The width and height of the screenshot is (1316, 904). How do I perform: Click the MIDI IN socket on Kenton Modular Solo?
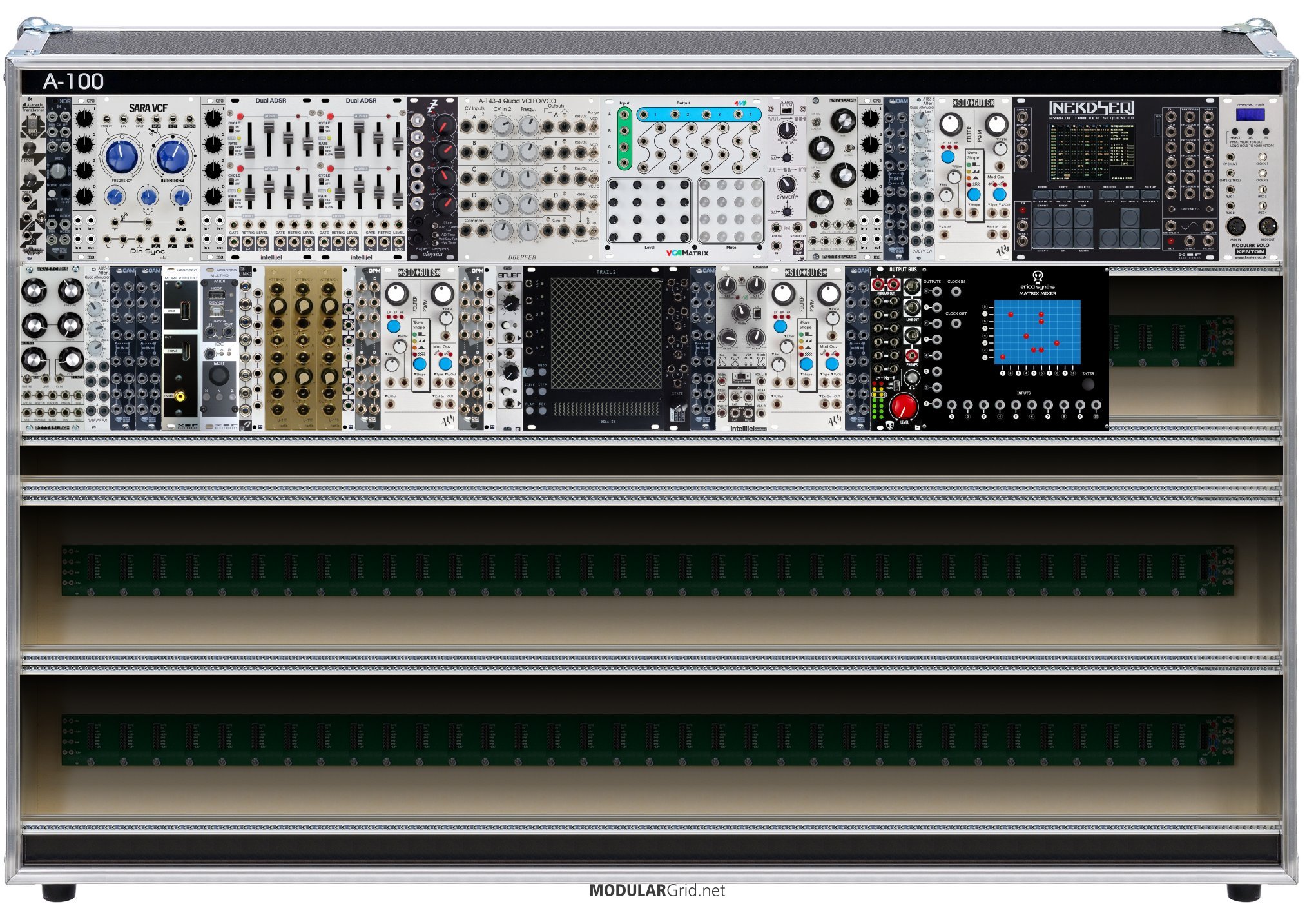[1236, 226]
